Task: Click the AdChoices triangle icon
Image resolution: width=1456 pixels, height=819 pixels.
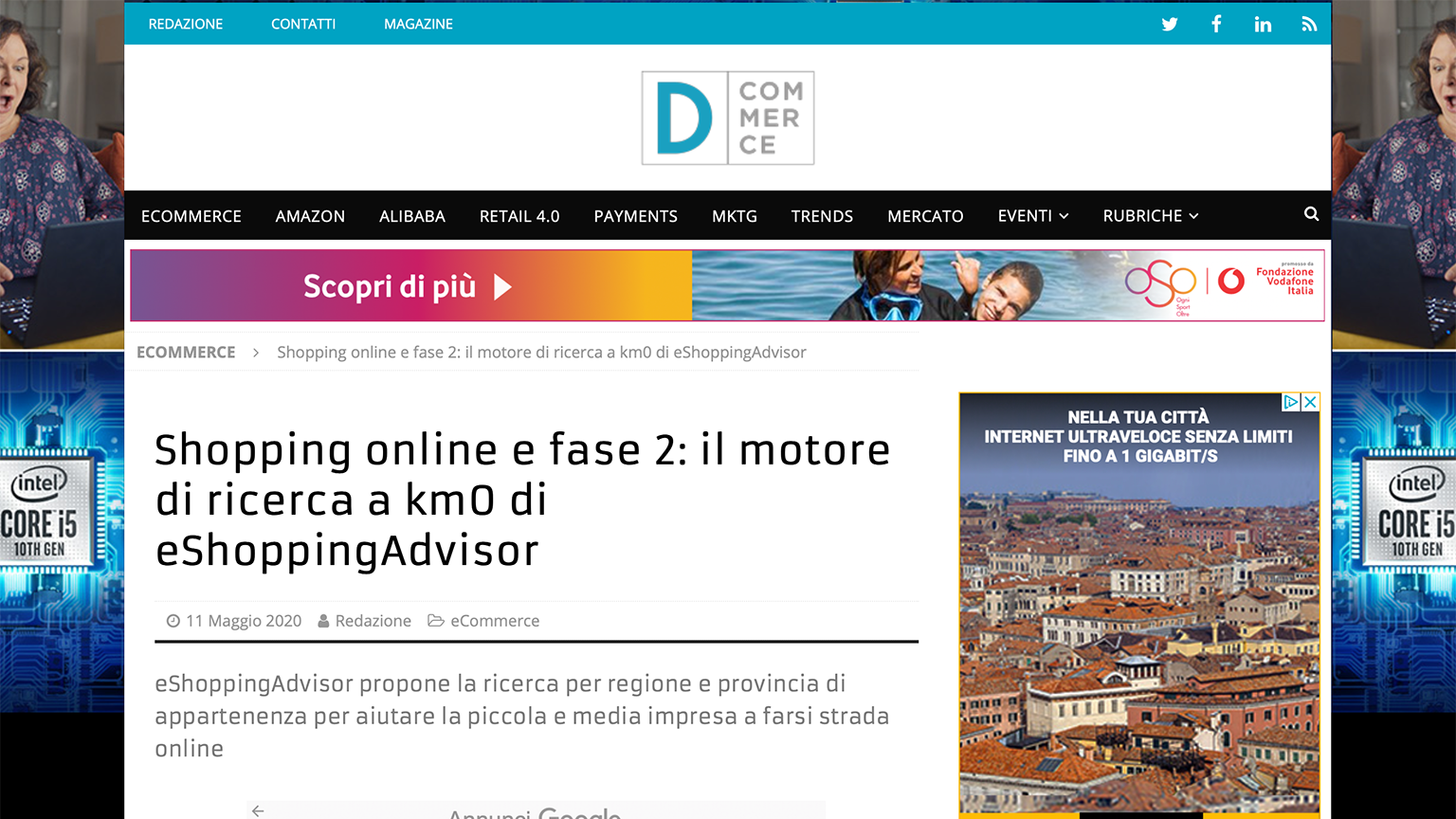Action: 1291,402
